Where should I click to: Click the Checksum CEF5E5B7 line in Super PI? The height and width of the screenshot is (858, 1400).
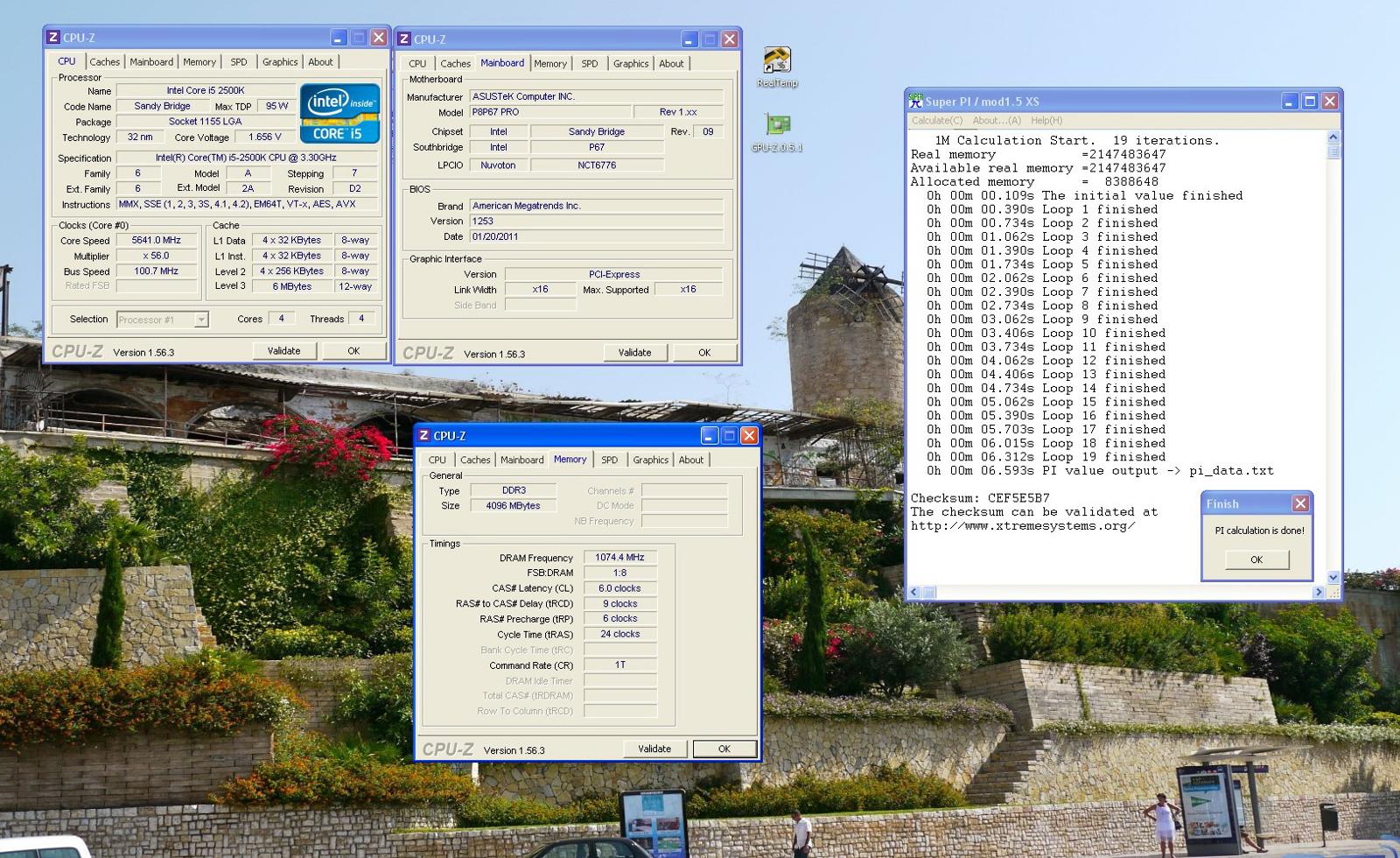(x=980, y=498)
